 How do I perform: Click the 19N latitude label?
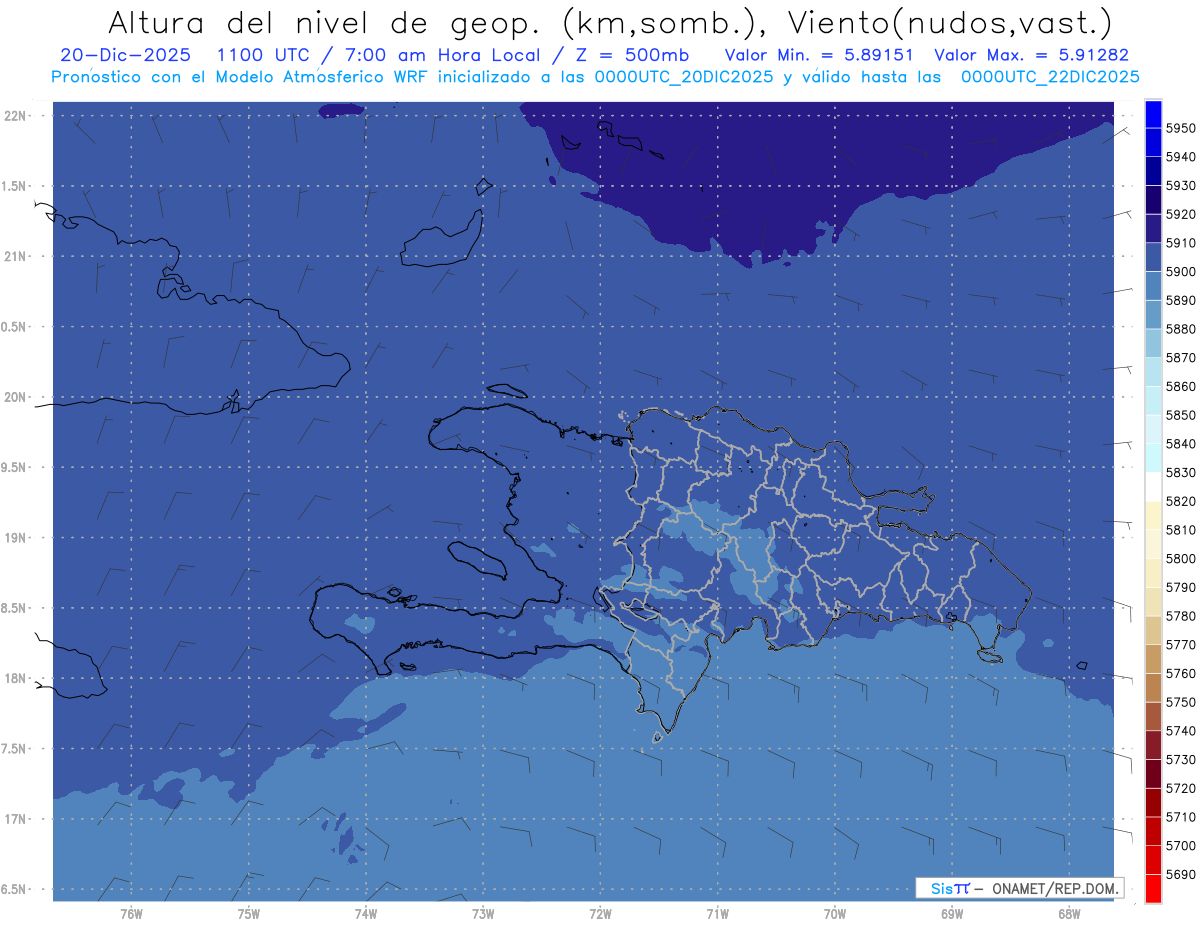tap(15, 538)
